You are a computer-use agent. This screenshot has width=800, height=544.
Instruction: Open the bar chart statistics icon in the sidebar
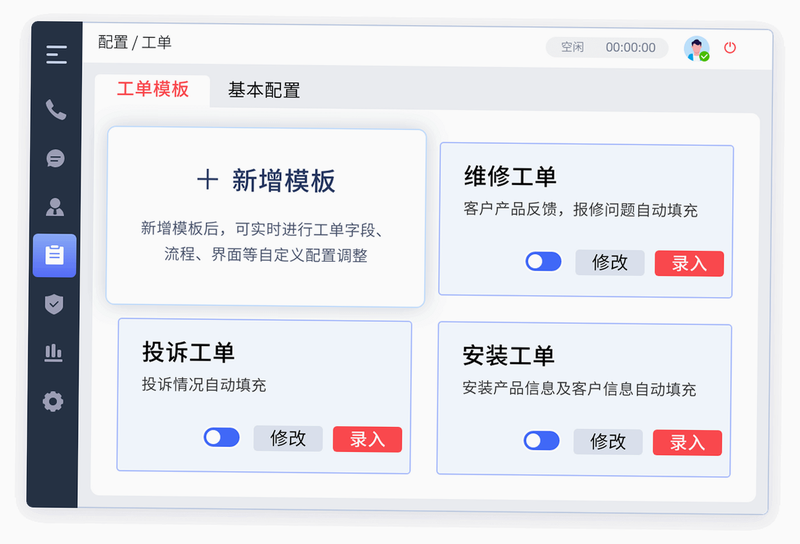point(54,353)
